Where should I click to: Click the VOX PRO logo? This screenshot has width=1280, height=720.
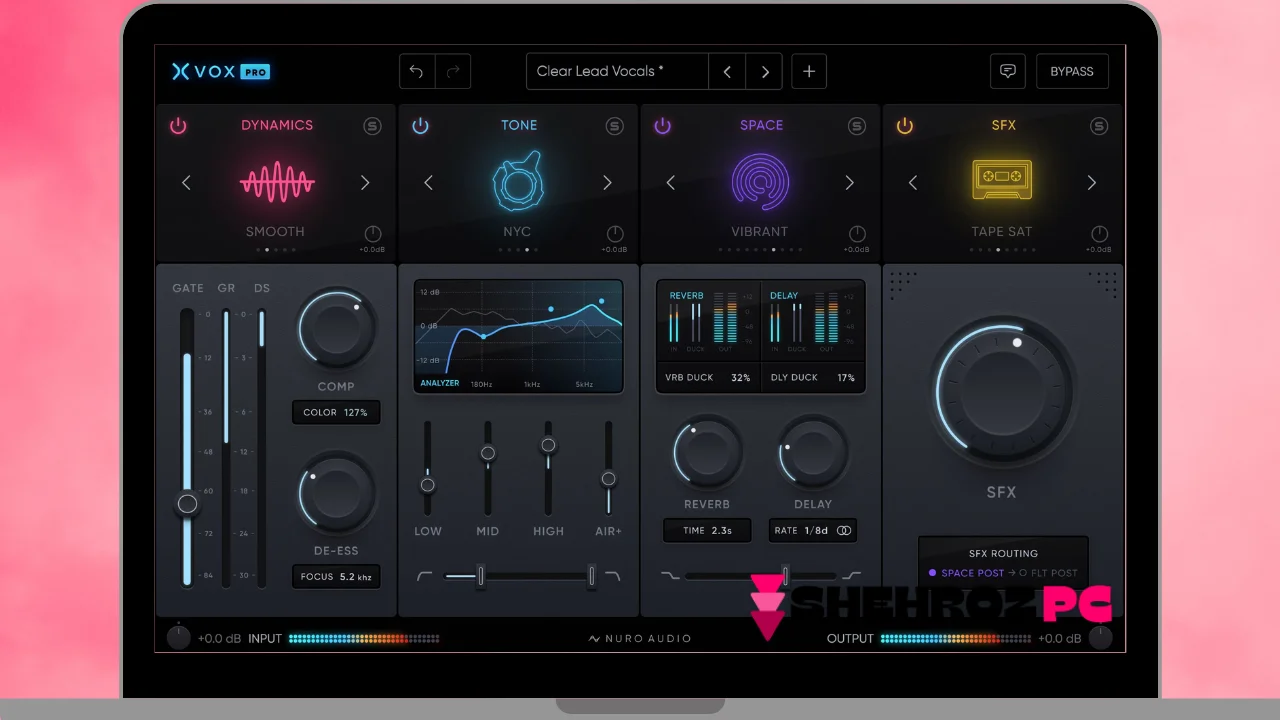click(x=221, y=71)
